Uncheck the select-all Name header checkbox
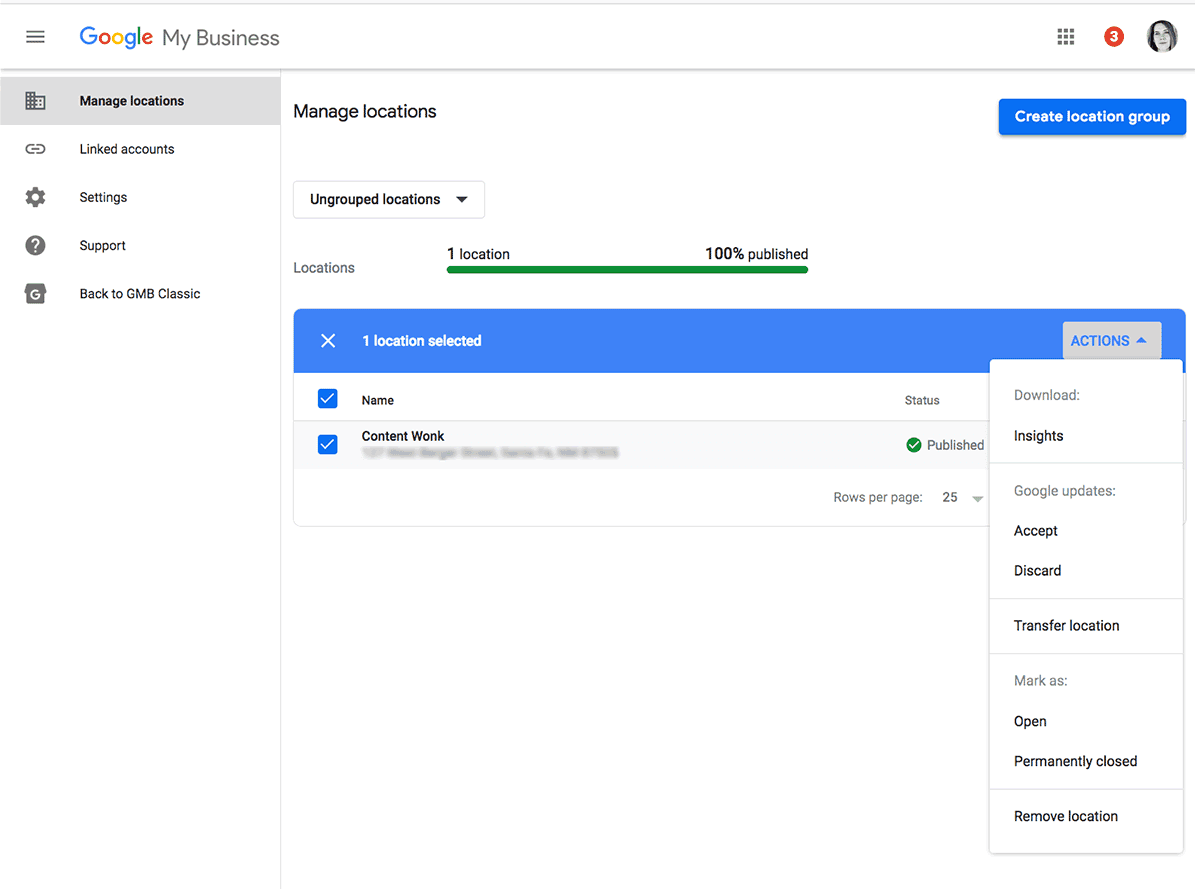Screen dimensions: 1195x889 coord(328,399)
